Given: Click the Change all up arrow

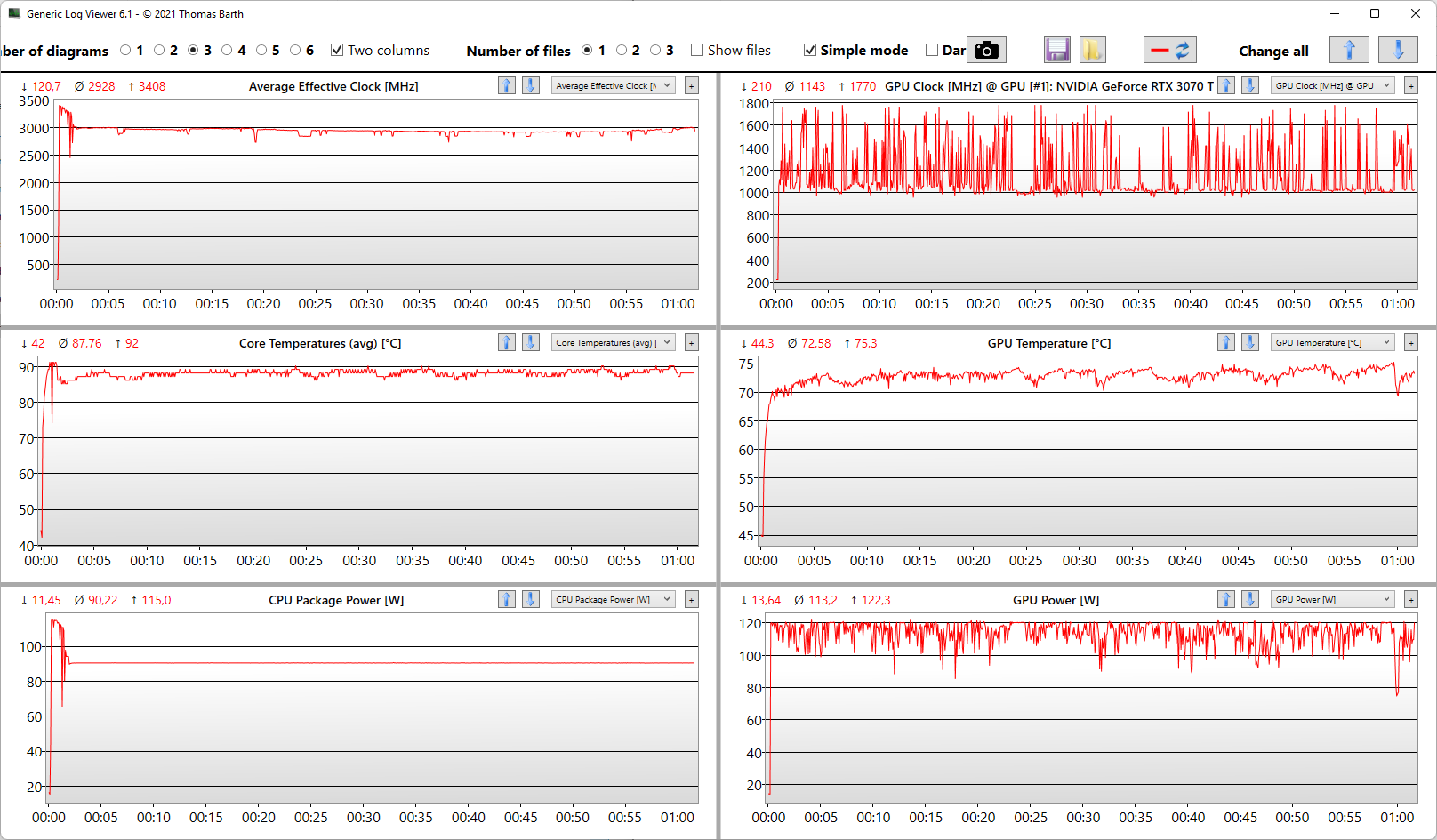Looking at the screenshot, I should coord(1349,50).
